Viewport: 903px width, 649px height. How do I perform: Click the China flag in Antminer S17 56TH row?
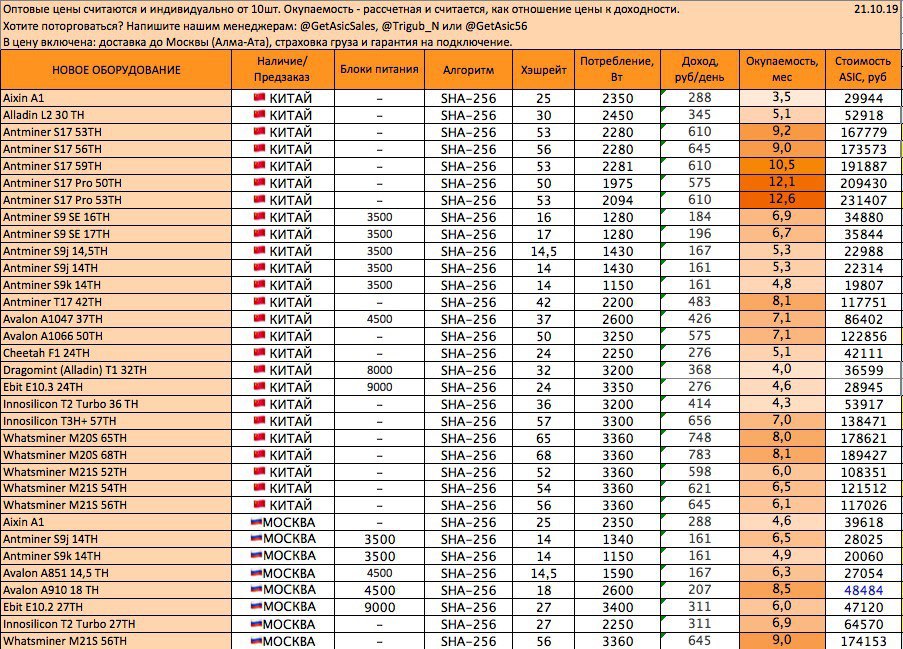(x=259, y=148)
